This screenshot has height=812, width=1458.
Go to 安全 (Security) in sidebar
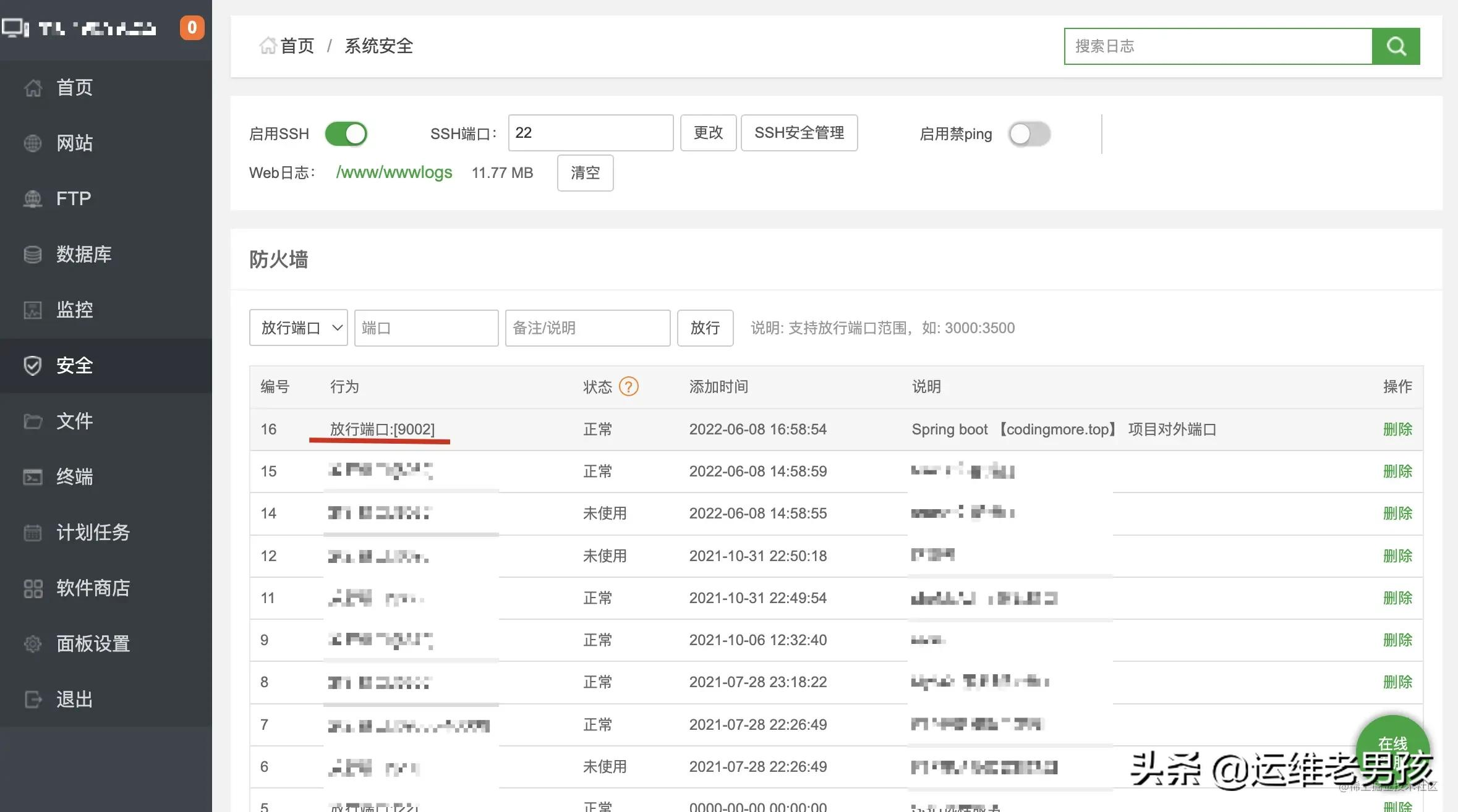click(74, 365)
